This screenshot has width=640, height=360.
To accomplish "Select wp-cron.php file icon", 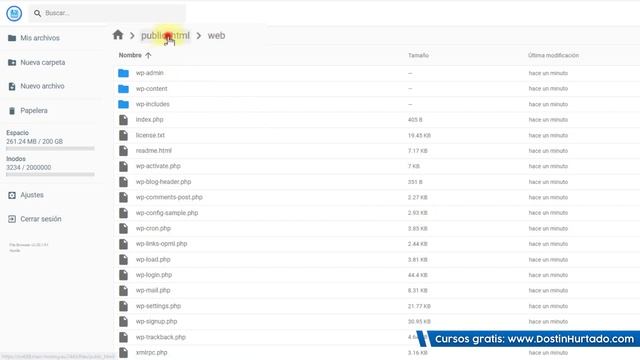I will pyautogui.click(x=123, y=228).
